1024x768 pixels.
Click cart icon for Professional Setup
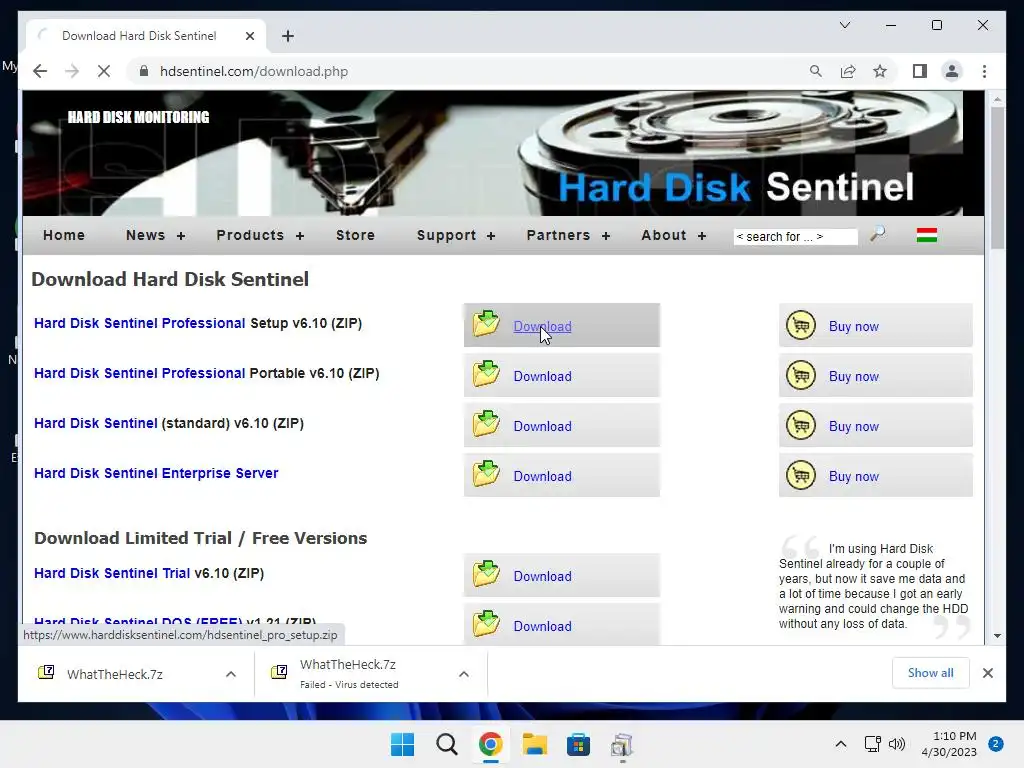[x=801, y=325]
